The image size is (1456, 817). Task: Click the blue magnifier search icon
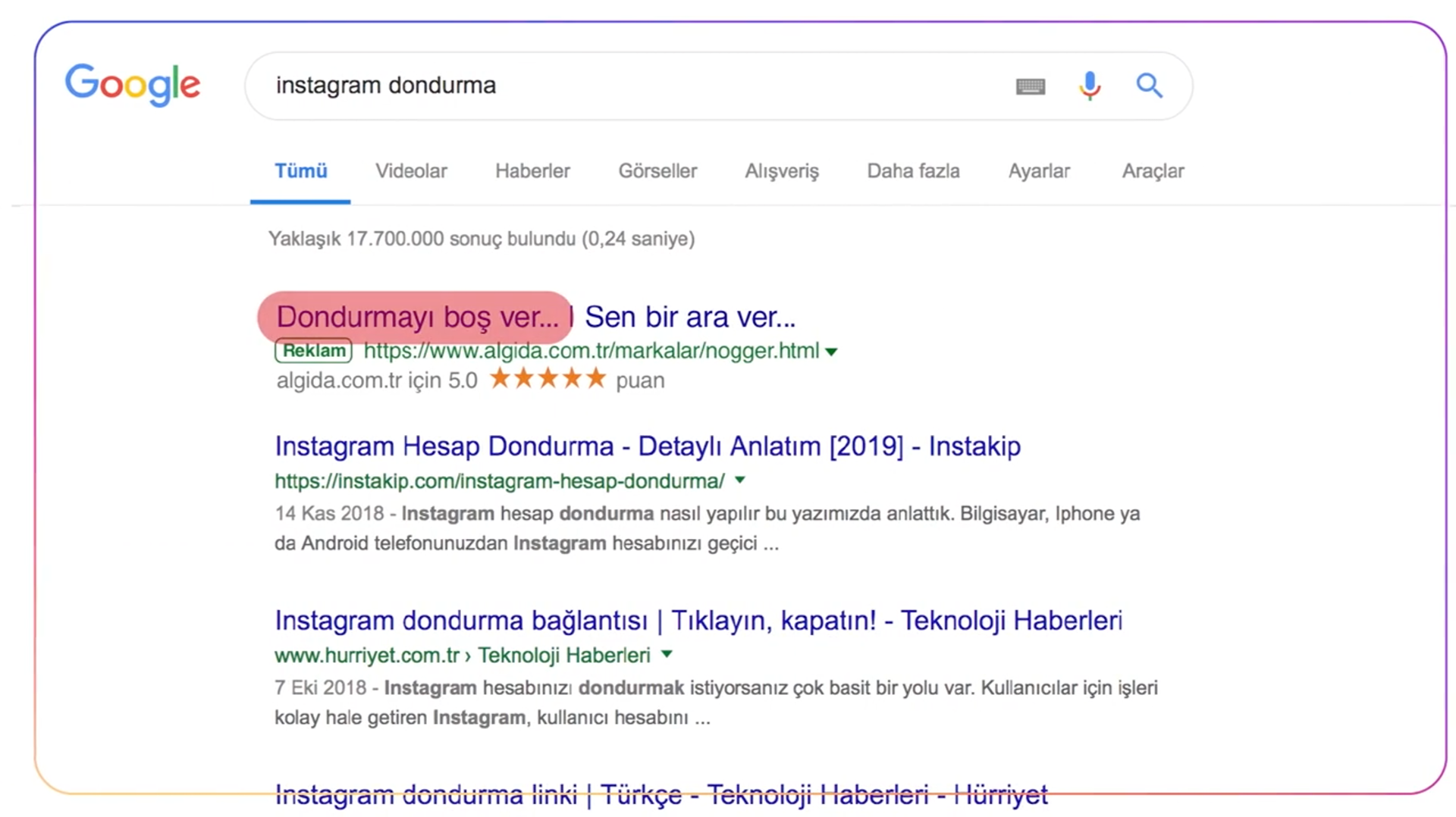click(x=1149, y=86)
